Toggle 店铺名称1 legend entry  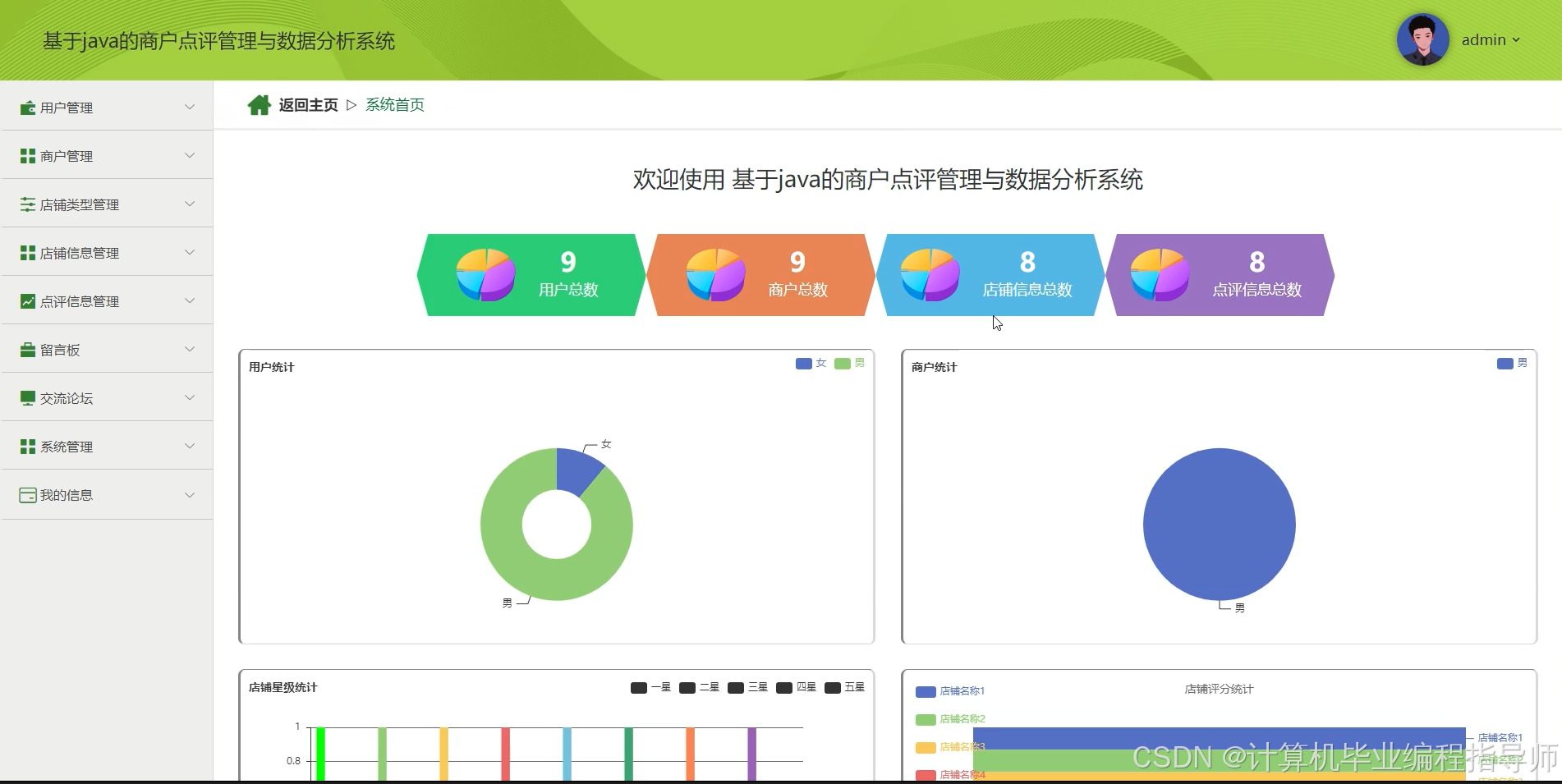click(x=950, y=691)
